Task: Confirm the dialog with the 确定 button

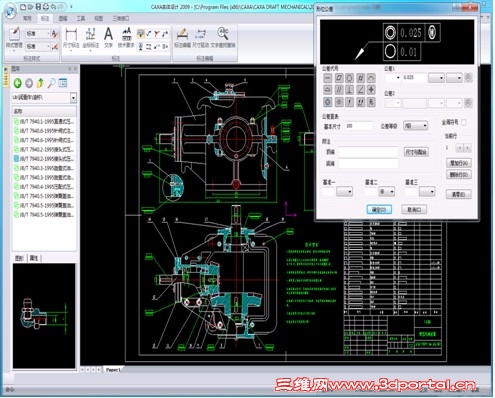Action: (x=379, y=210)
